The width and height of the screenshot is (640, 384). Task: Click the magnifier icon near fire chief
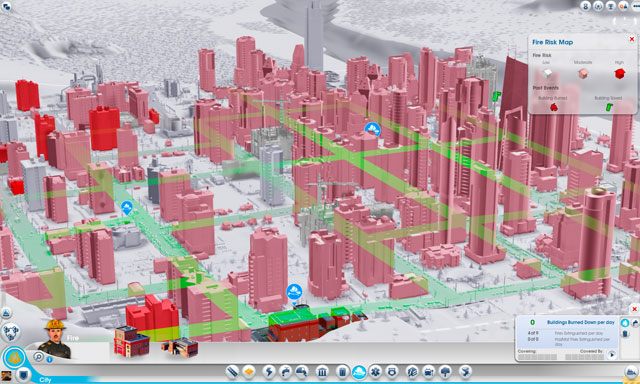(x=38, y=357)
